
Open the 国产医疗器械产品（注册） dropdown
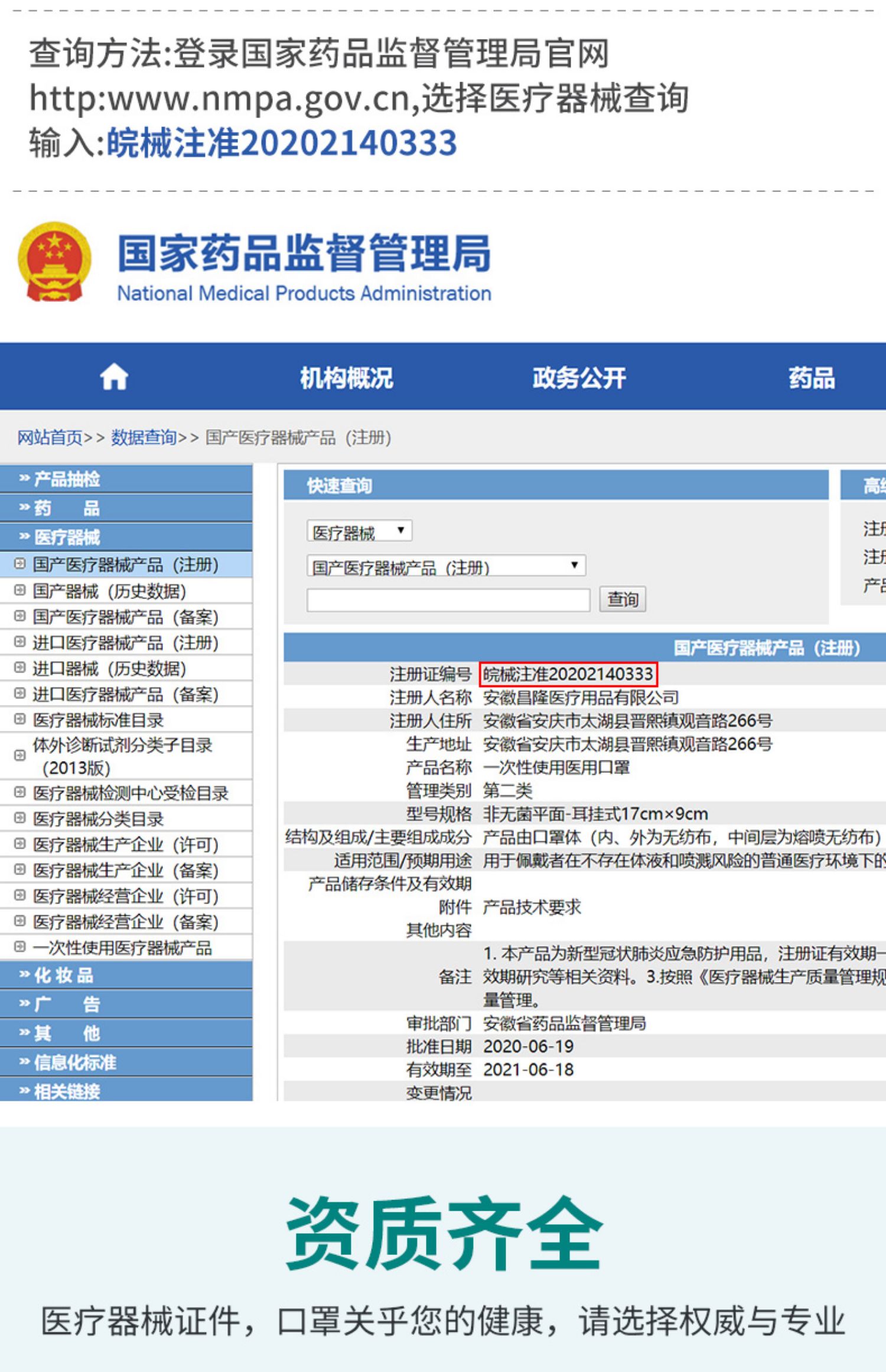[446, 566]
